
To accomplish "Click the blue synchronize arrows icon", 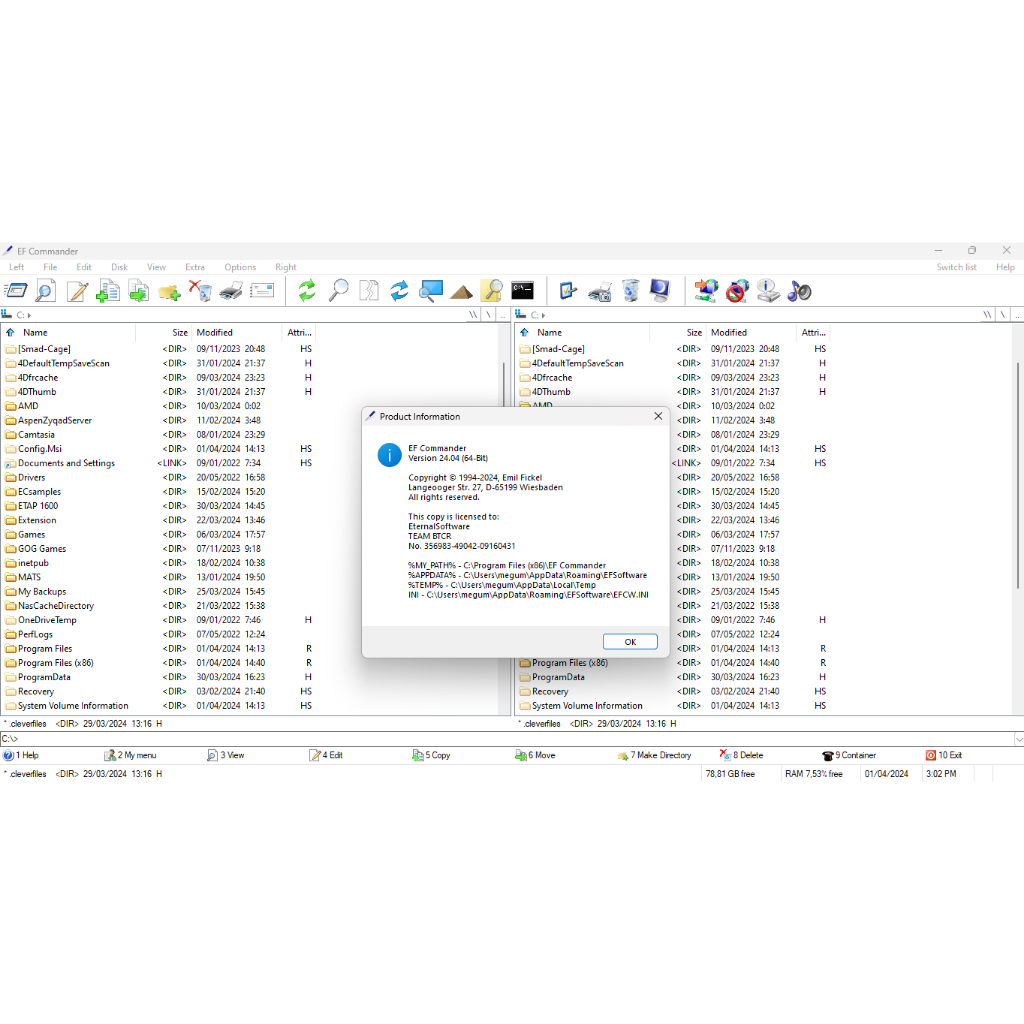I will pos(400,291).
